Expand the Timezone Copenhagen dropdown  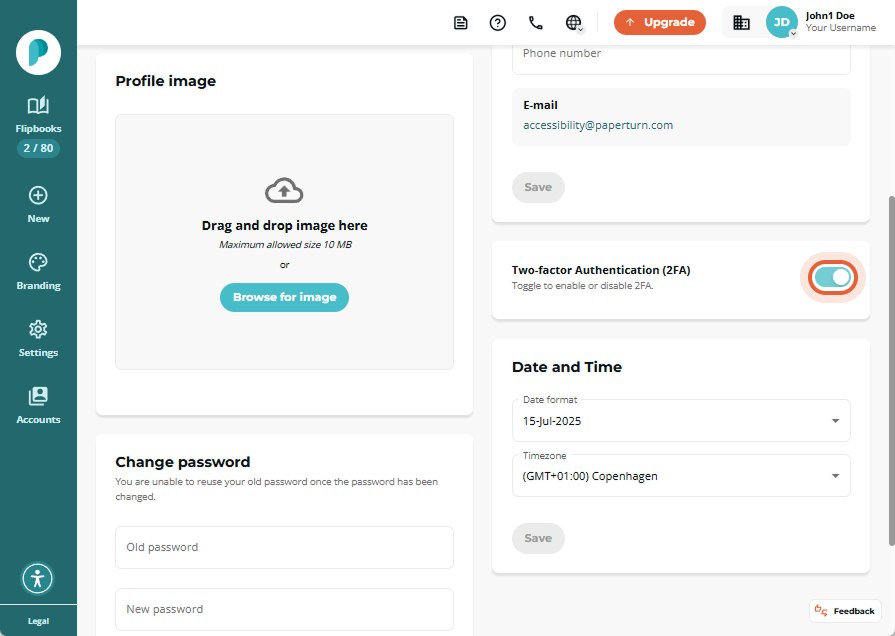coord(681,476)
